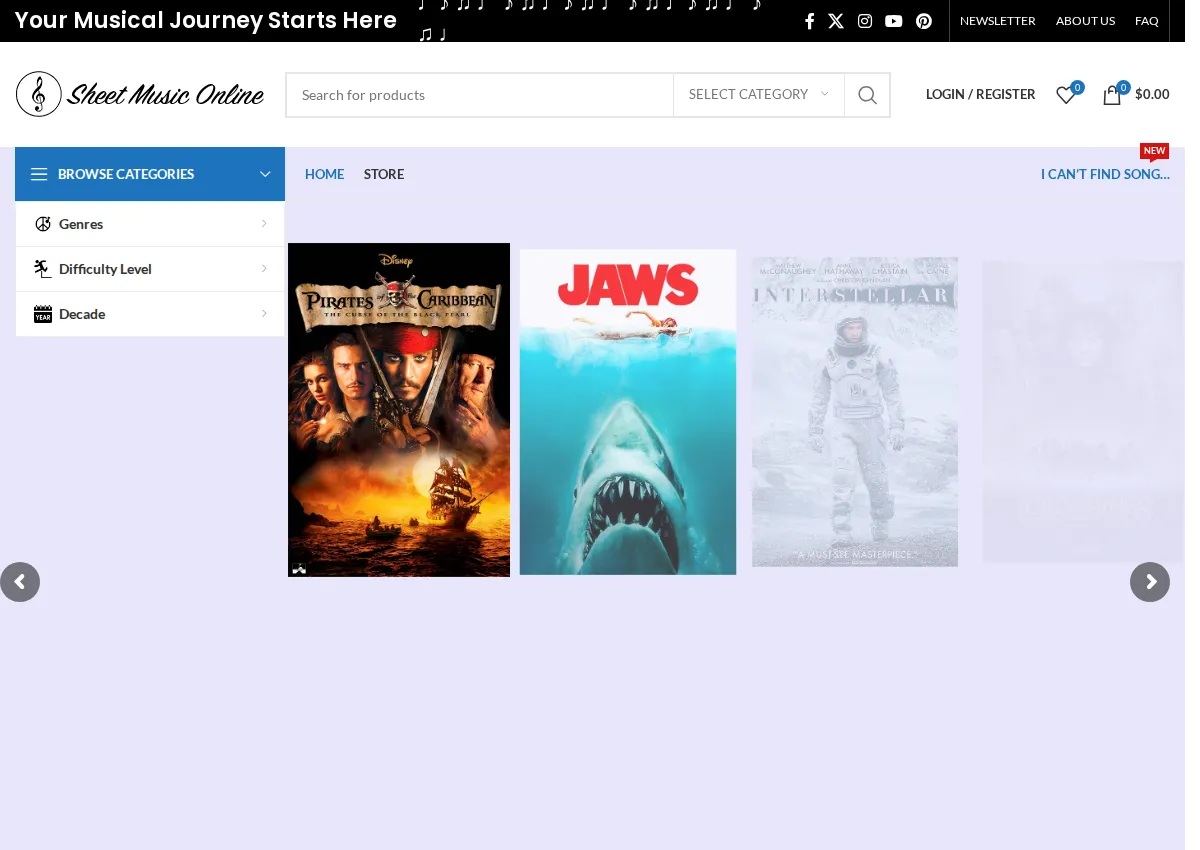Image resolution: width=1200 pixels, height=850 pixels.
Task: Click the Login / Register link
Action: pyautogui.click(x=980, y=94)
